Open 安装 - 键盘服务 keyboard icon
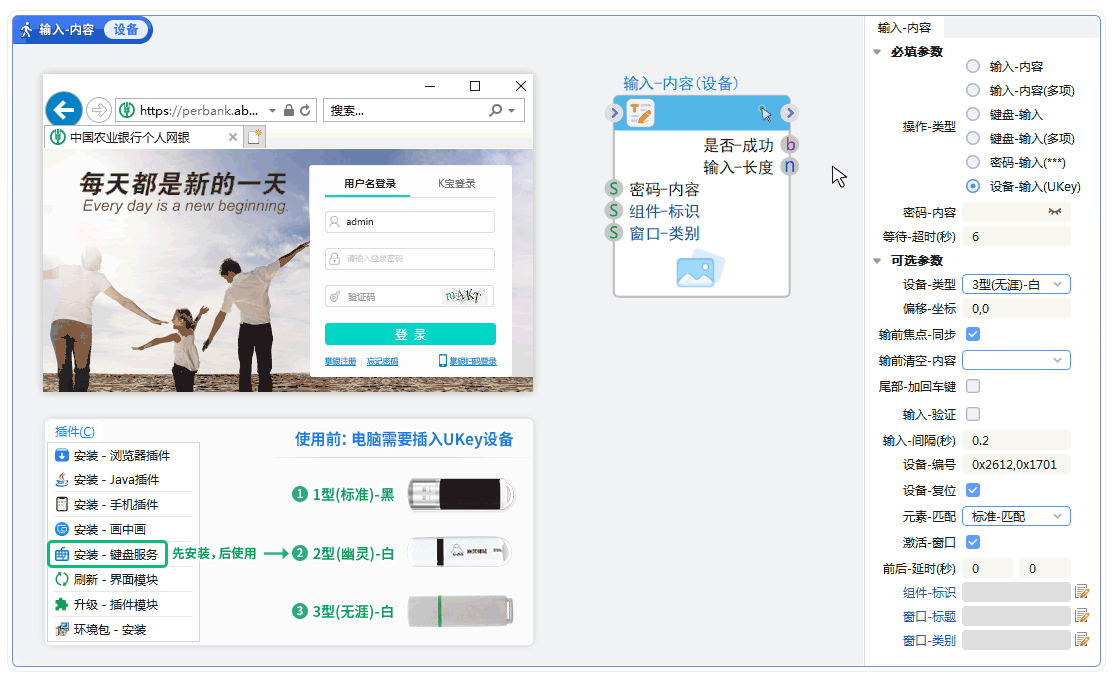Viewport: 1116px width, 682px height. click(61, 553)
